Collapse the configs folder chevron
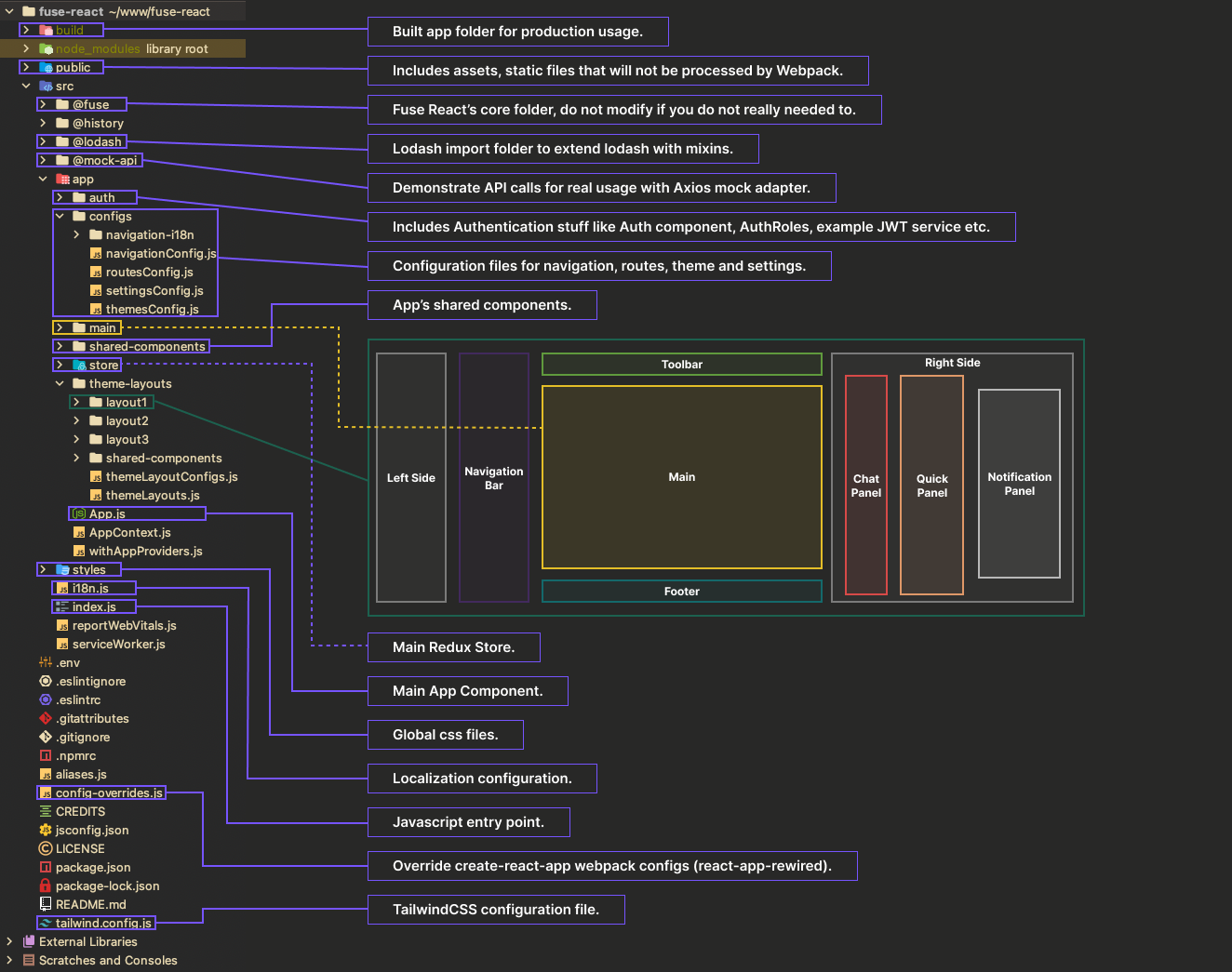Image resolution: width=1232 pixels, height=972 pixels. (60, 217)
